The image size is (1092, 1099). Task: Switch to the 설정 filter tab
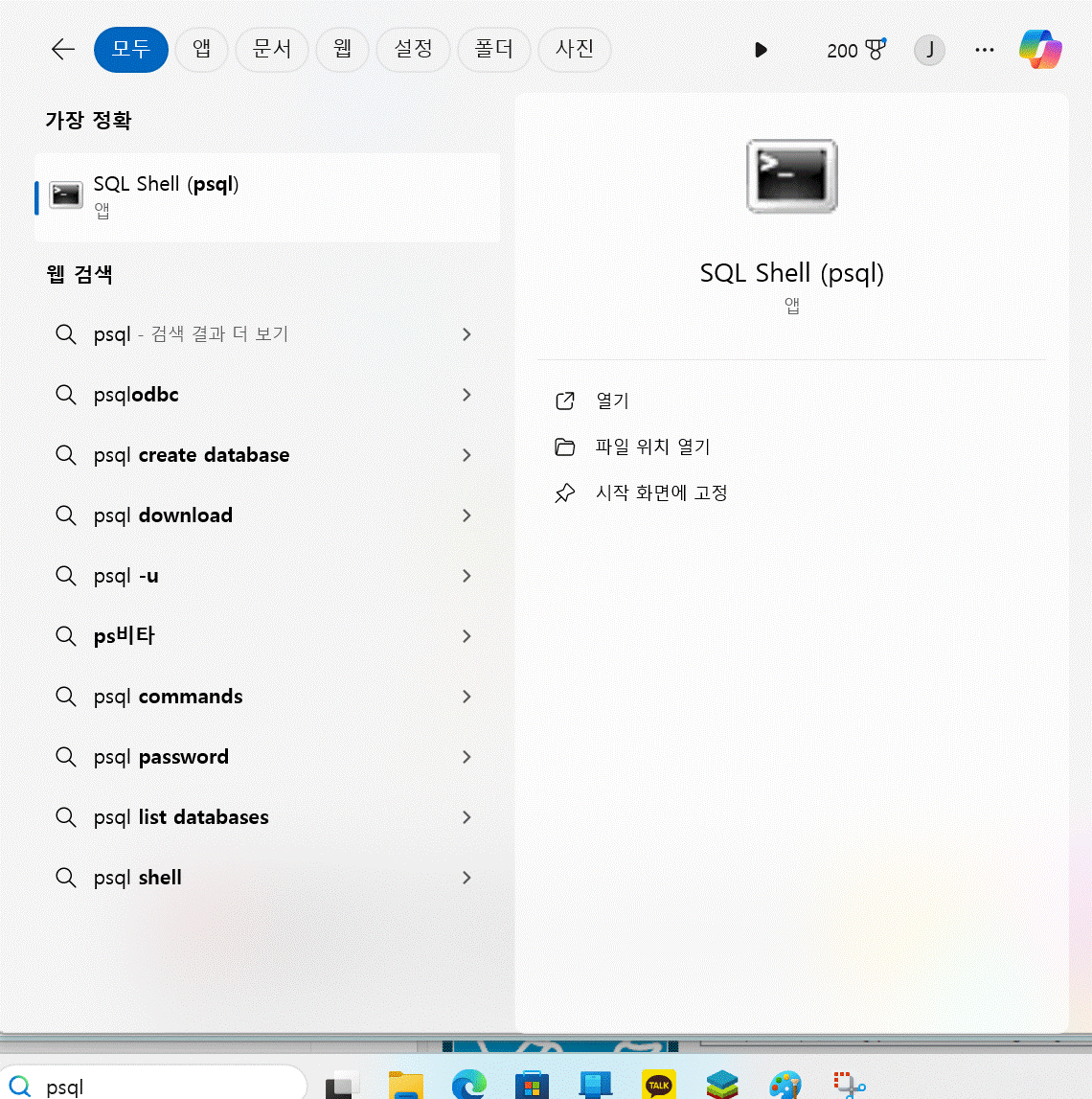[x=413, y=49]
